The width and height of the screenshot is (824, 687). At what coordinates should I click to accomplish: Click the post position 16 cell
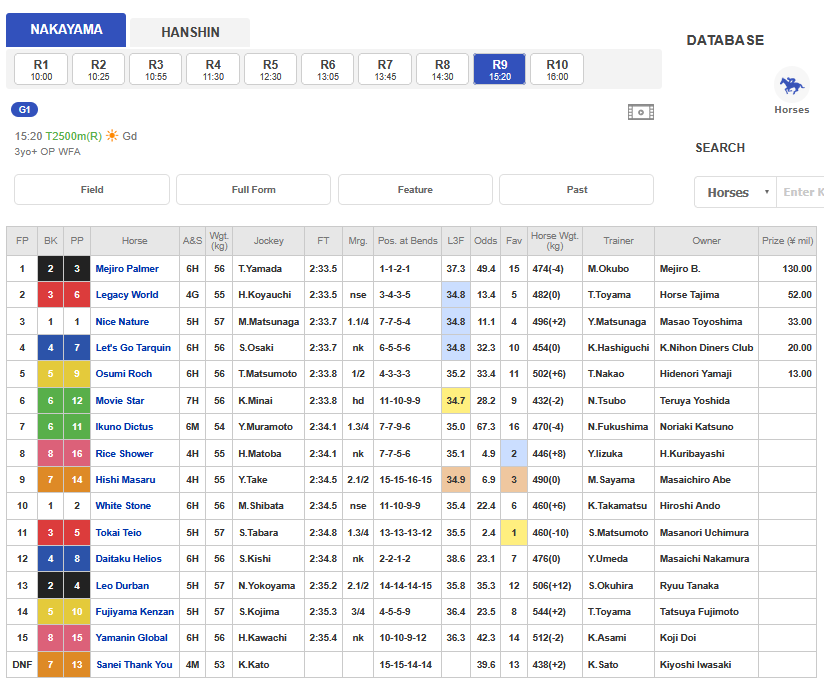click(x=77, y=454)
